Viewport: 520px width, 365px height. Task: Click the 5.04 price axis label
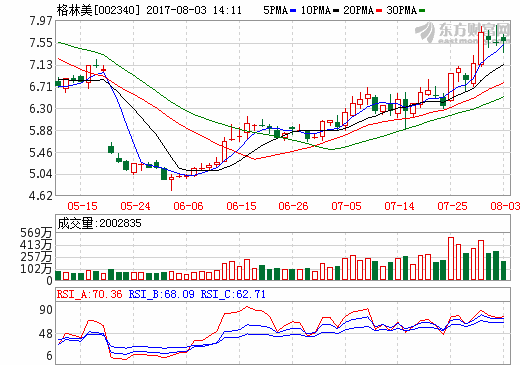pos(41,174)
